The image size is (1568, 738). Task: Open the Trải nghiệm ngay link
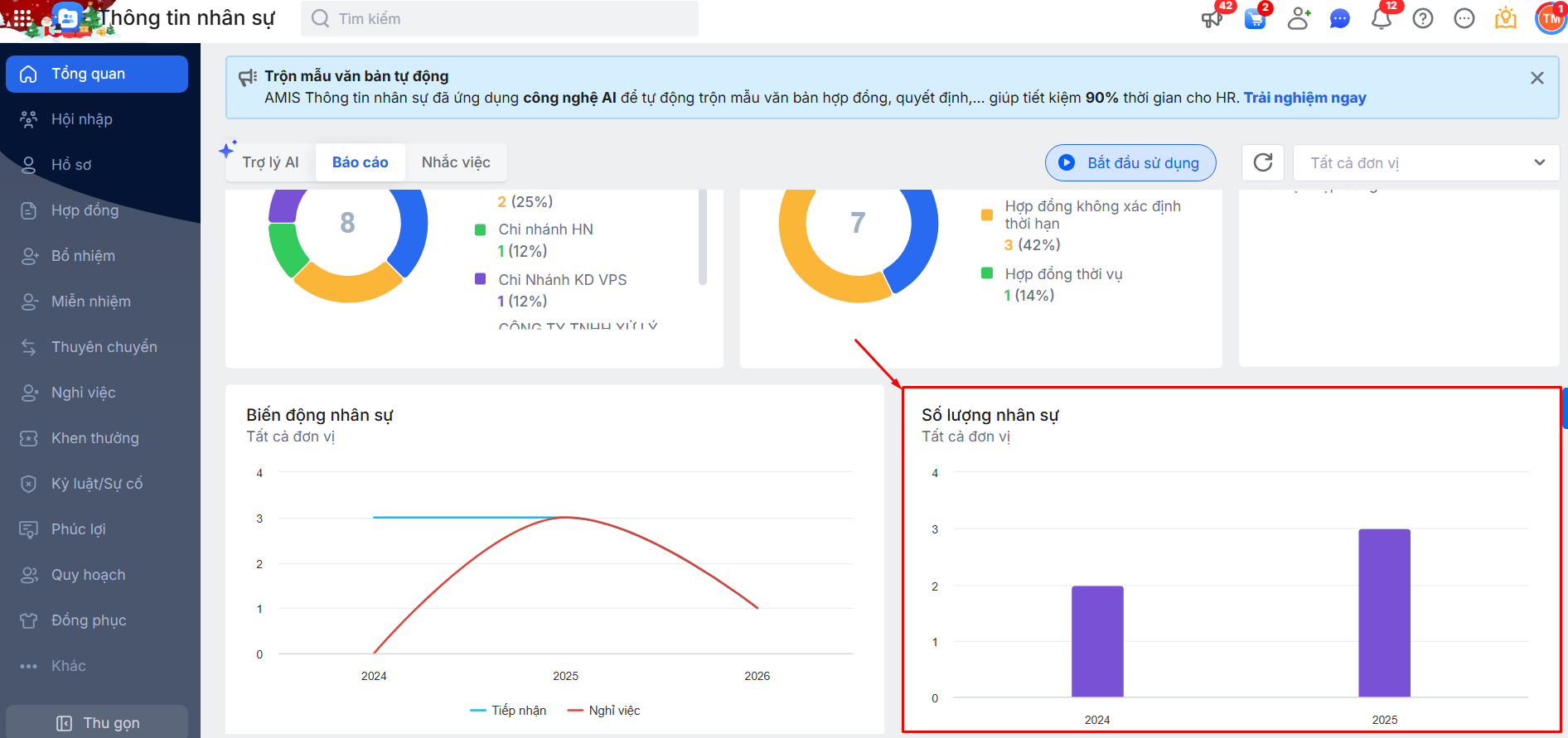pos(1304,98)
